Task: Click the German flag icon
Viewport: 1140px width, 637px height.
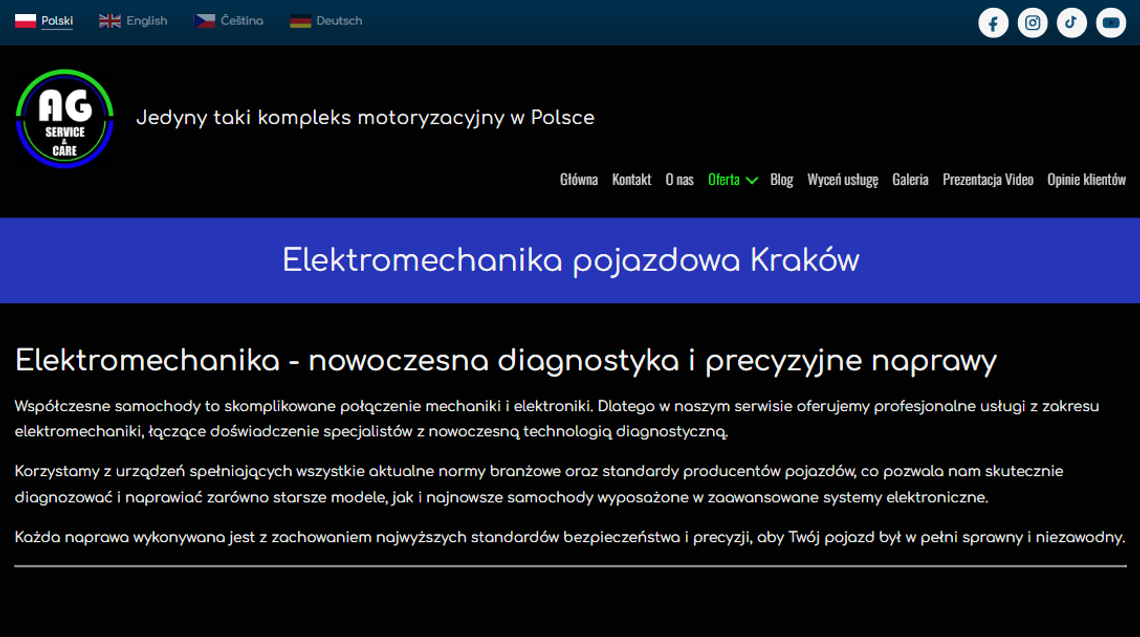Action: 300,21
